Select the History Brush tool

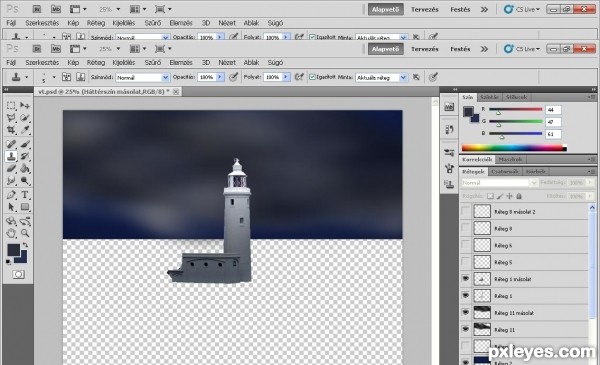point(25,156)
